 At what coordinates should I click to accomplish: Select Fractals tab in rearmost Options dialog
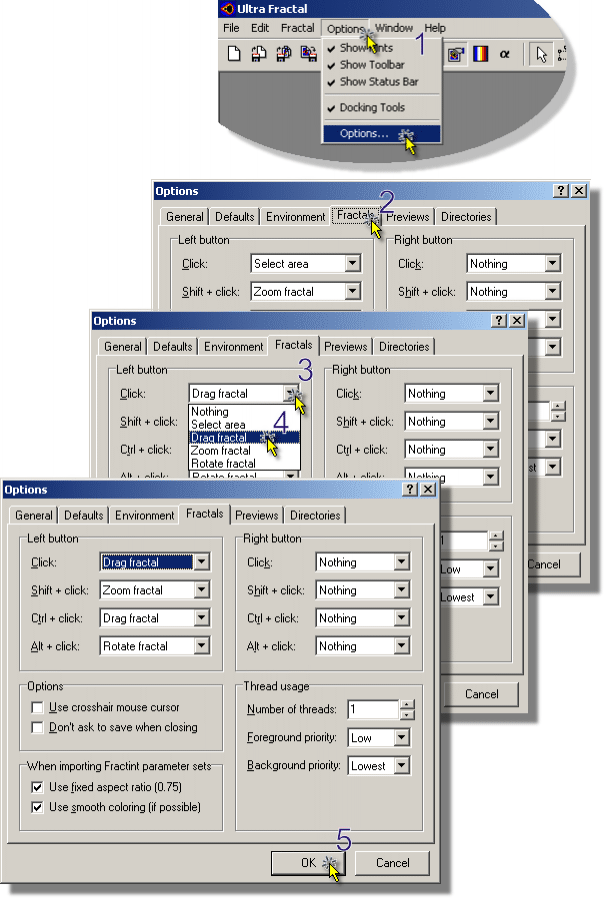tap(355, 215)
